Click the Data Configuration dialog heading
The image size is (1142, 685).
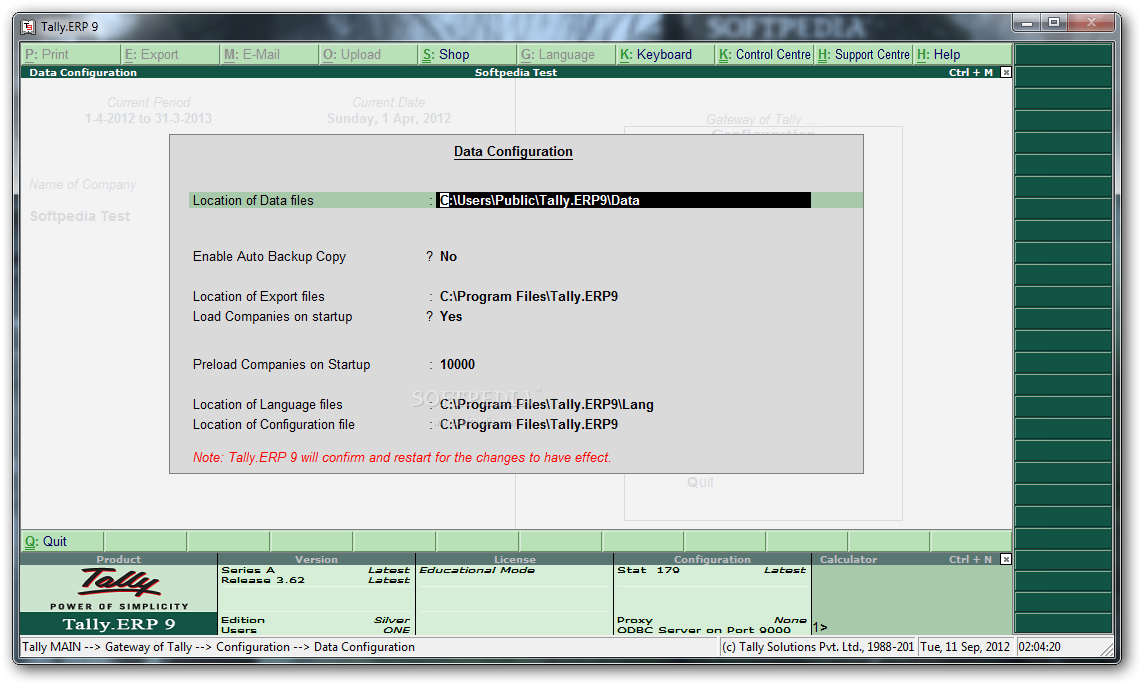tap(513, 151)
